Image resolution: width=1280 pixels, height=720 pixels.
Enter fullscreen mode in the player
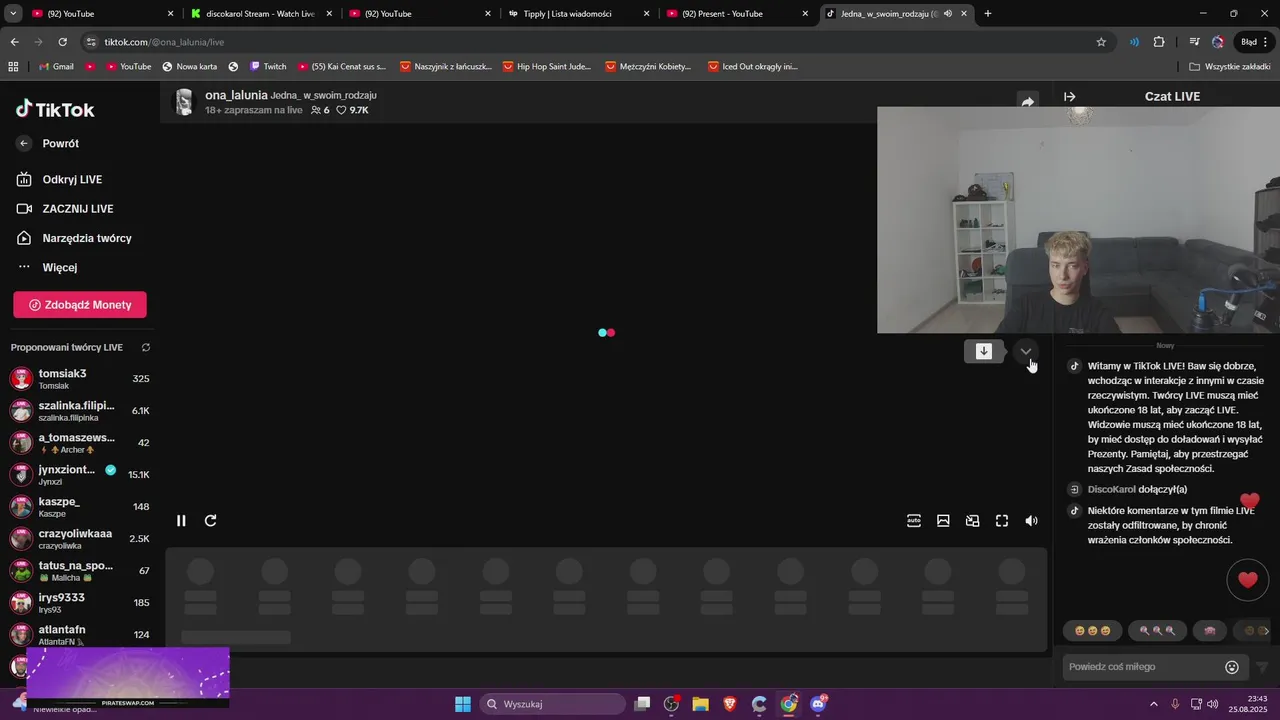tap(1002, 520)
